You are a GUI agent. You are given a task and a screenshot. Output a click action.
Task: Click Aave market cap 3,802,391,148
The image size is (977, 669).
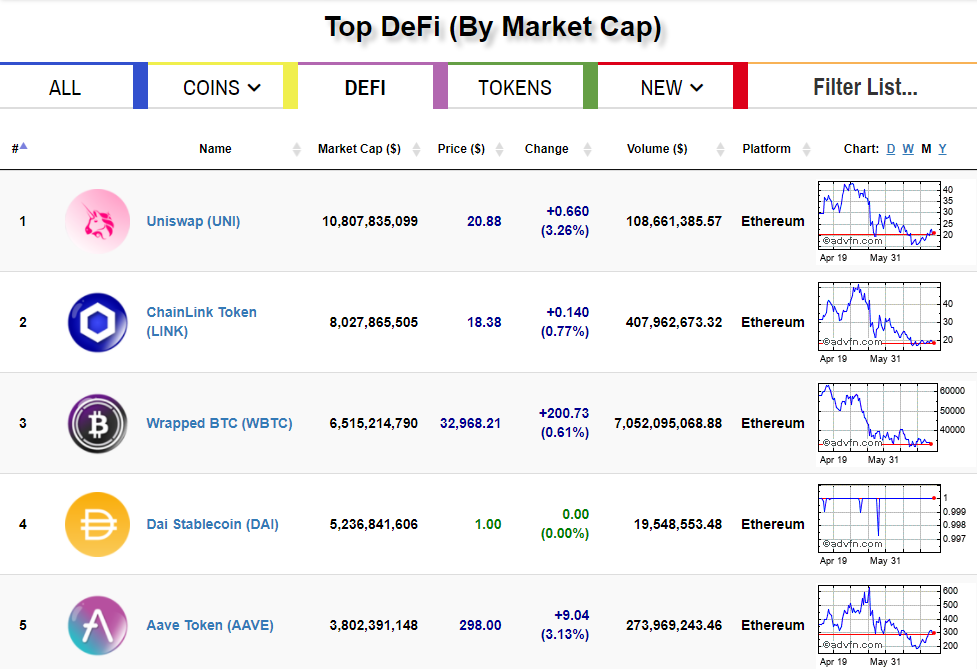coord(374,625)
